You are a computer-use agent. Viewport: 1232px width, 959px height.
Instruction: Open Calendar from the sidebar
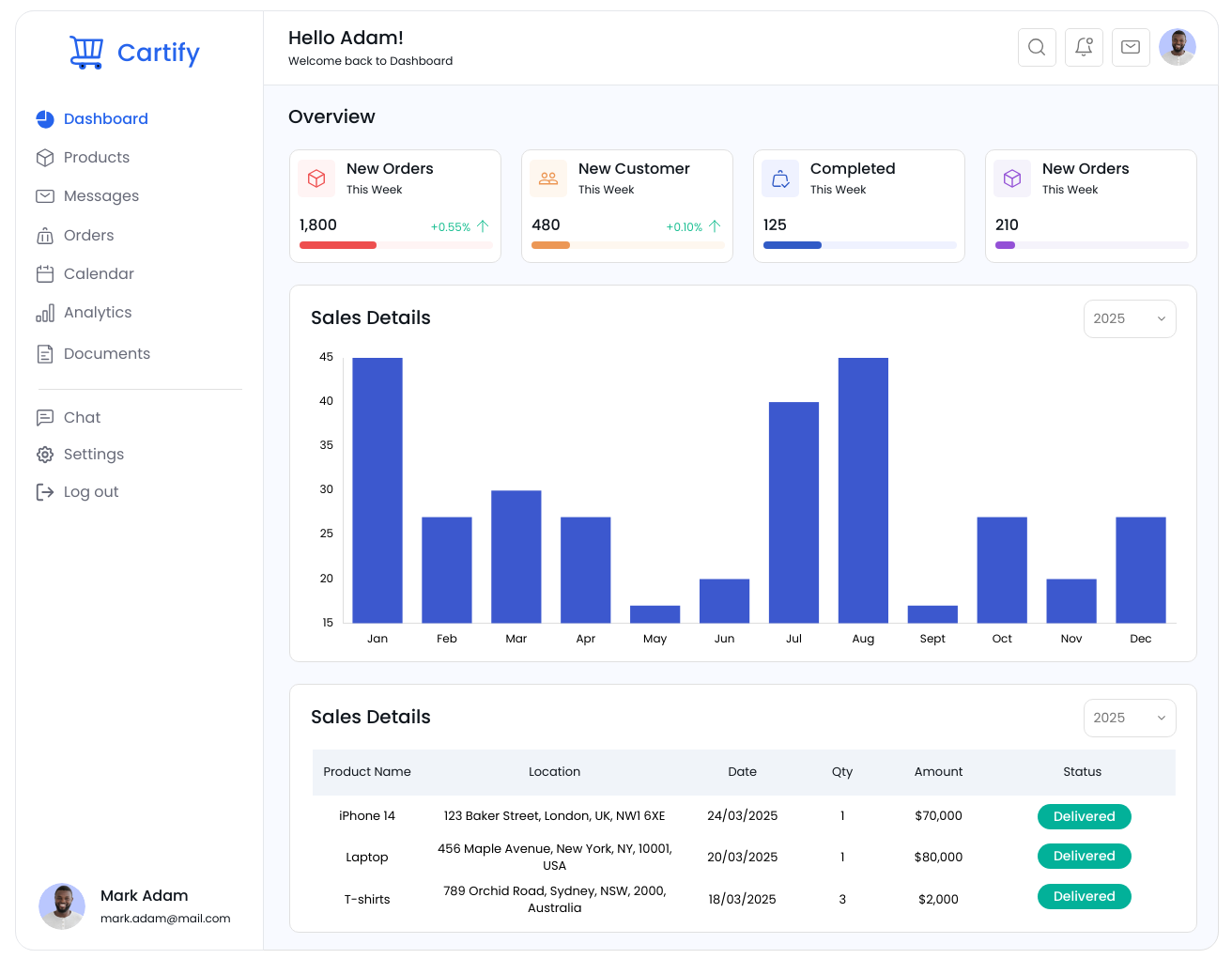coord(99,274)
